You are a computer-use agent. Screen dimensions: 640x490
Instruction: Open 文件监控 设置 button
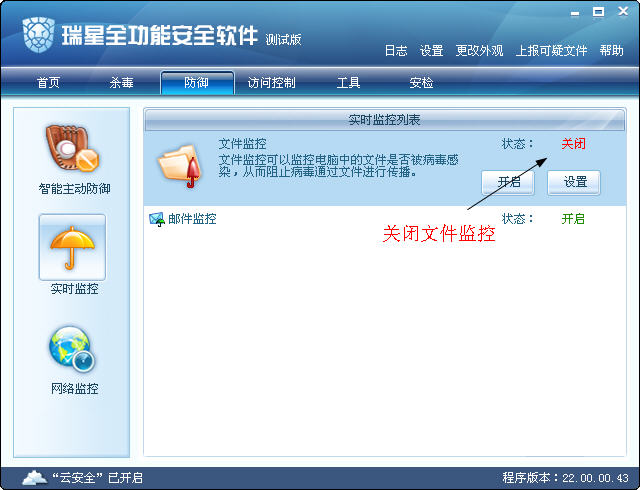574,183
